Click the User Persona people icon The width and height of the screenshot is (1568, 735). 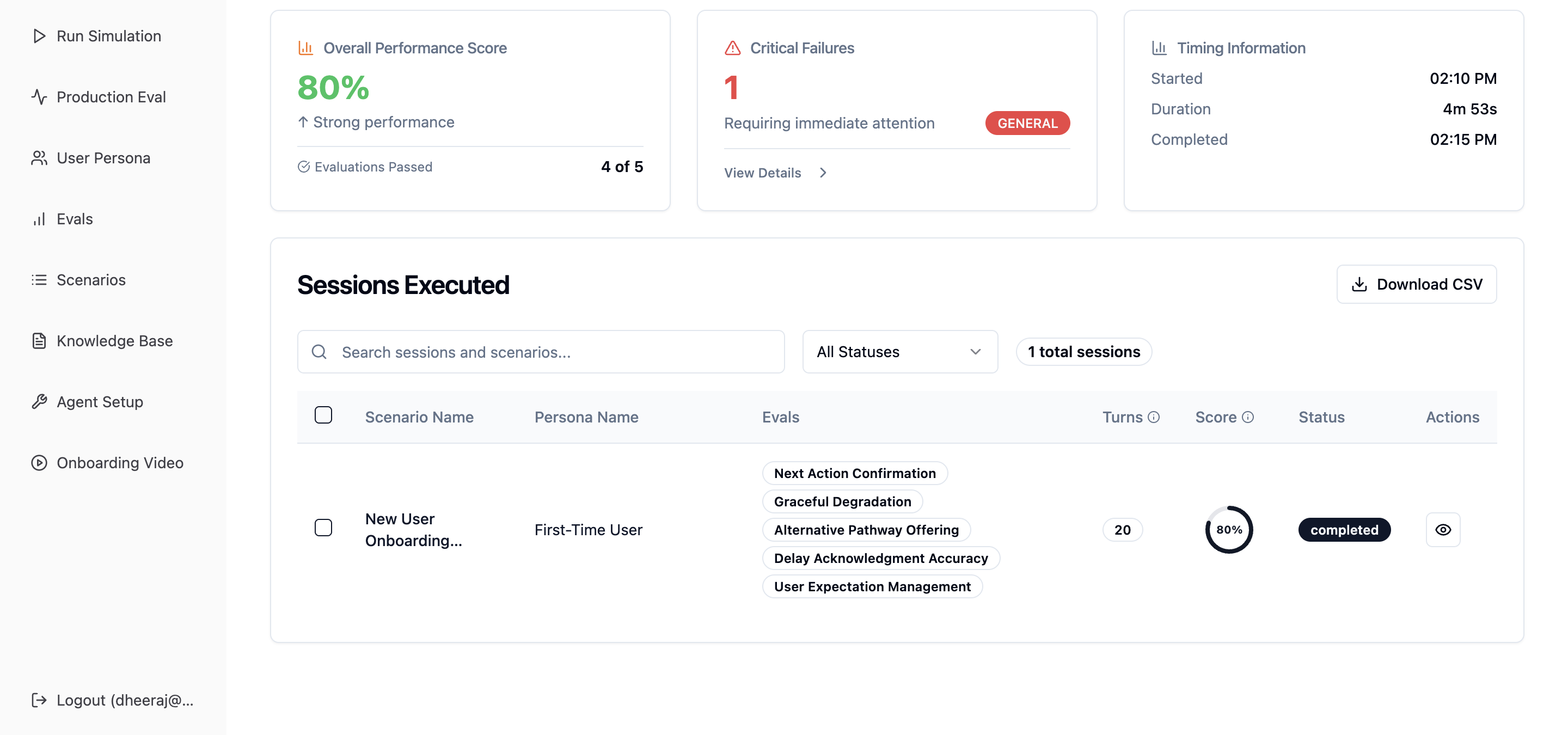[39, 158]
